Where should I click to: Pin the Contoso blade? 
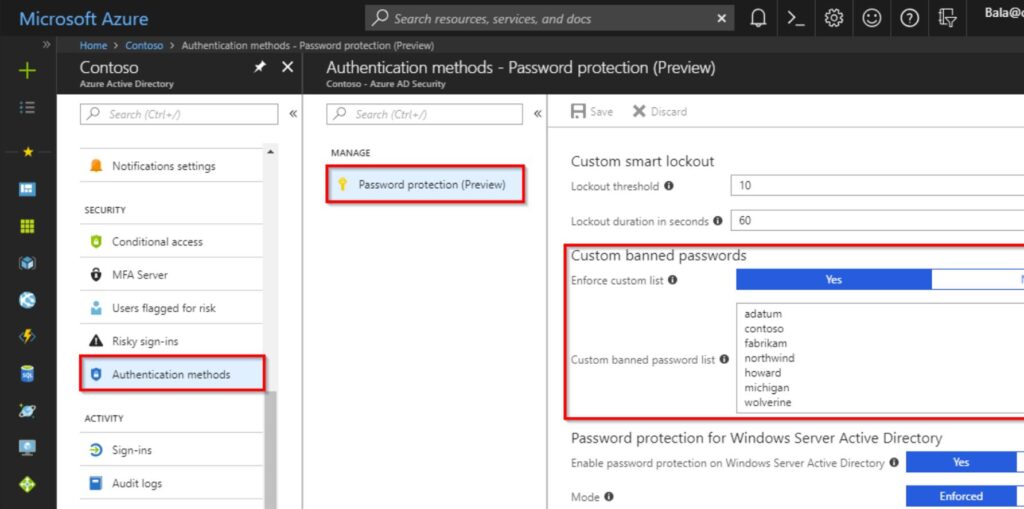pyautogui.click(x=259, y=67)
